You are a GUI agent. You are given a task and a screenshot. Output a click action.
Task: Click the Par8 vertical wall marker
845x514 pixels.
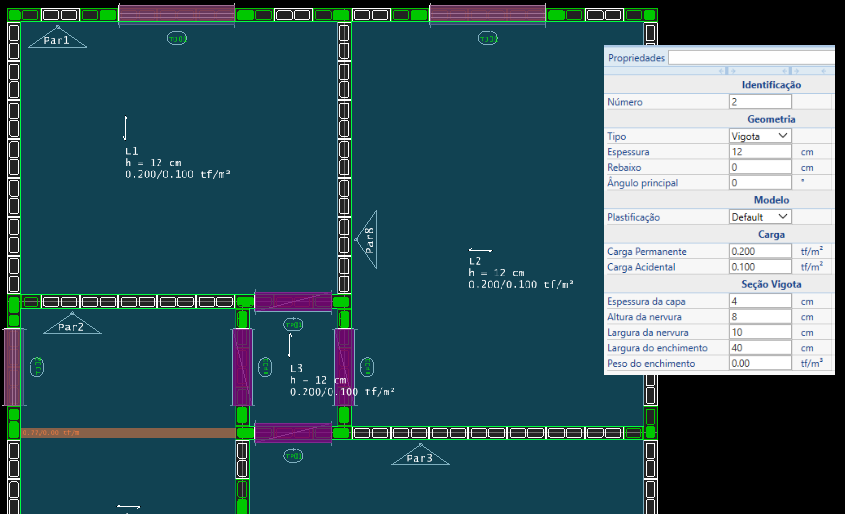367,241
